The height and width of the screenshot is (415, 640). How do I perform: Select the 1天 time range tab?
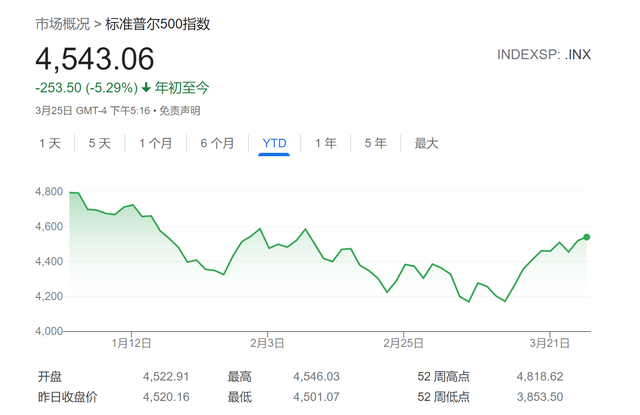click(50, 143)
